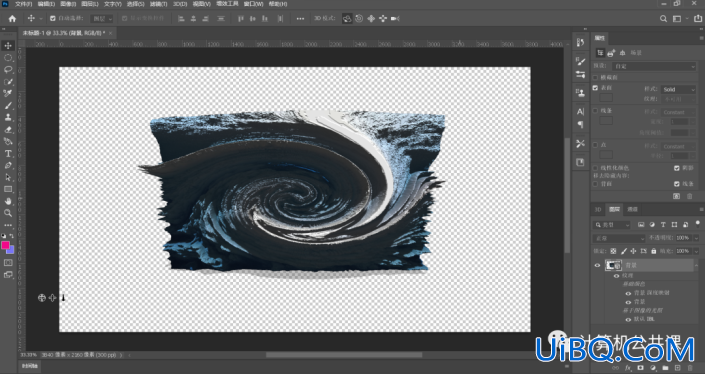Open the 滤镜(T) menu
Image resolution: width=705 pixels, height=374 pixels.
(x=158, y=4)
